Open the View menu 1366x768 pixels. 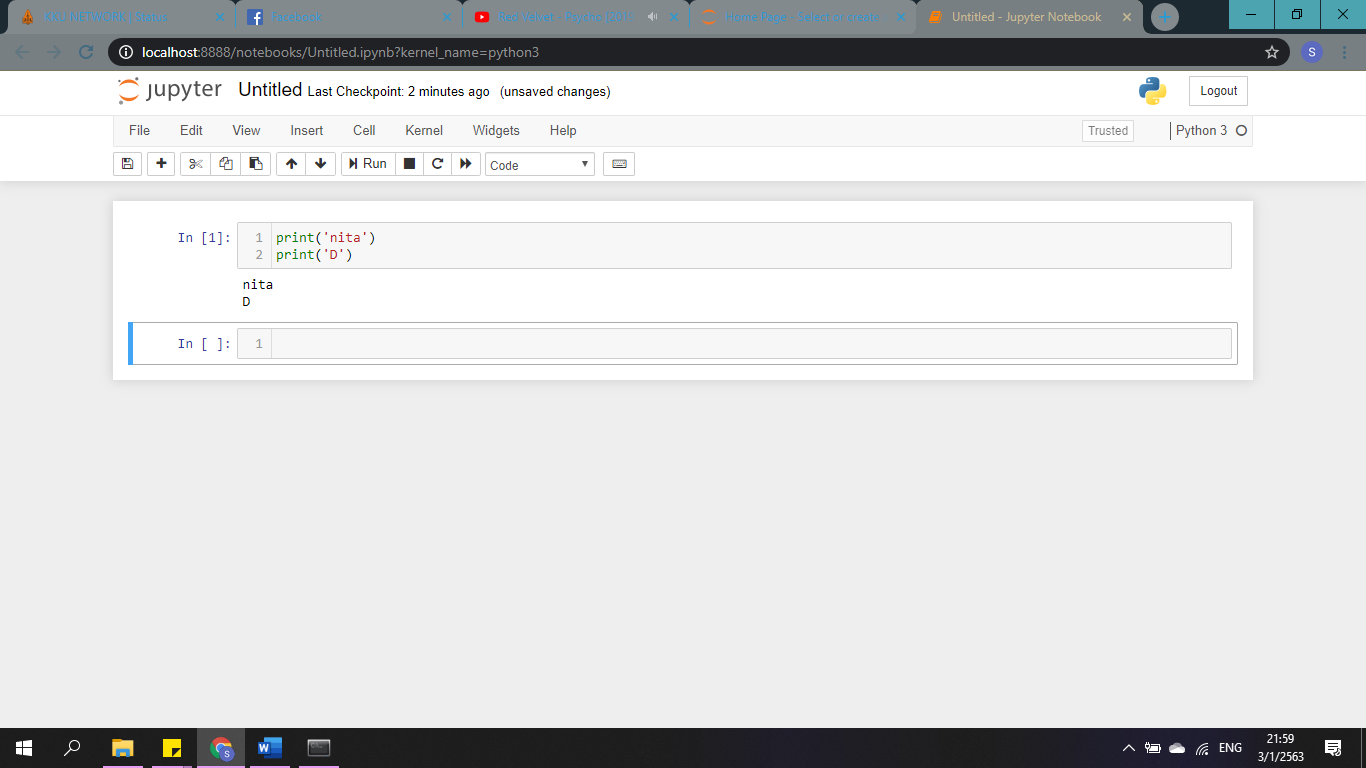coord(246,131)
